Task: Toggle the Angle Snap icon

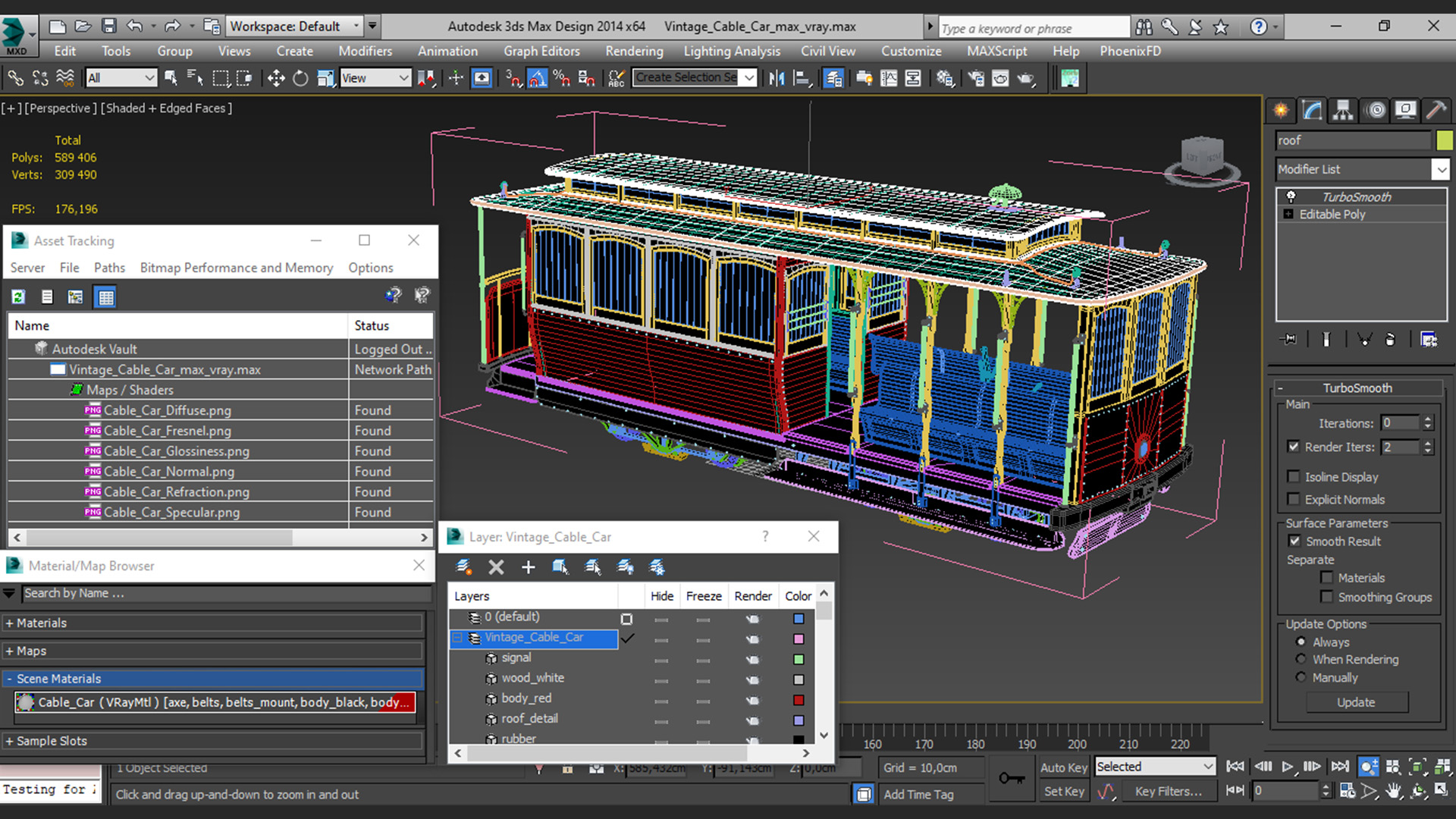Action: (x=538, y=78)
